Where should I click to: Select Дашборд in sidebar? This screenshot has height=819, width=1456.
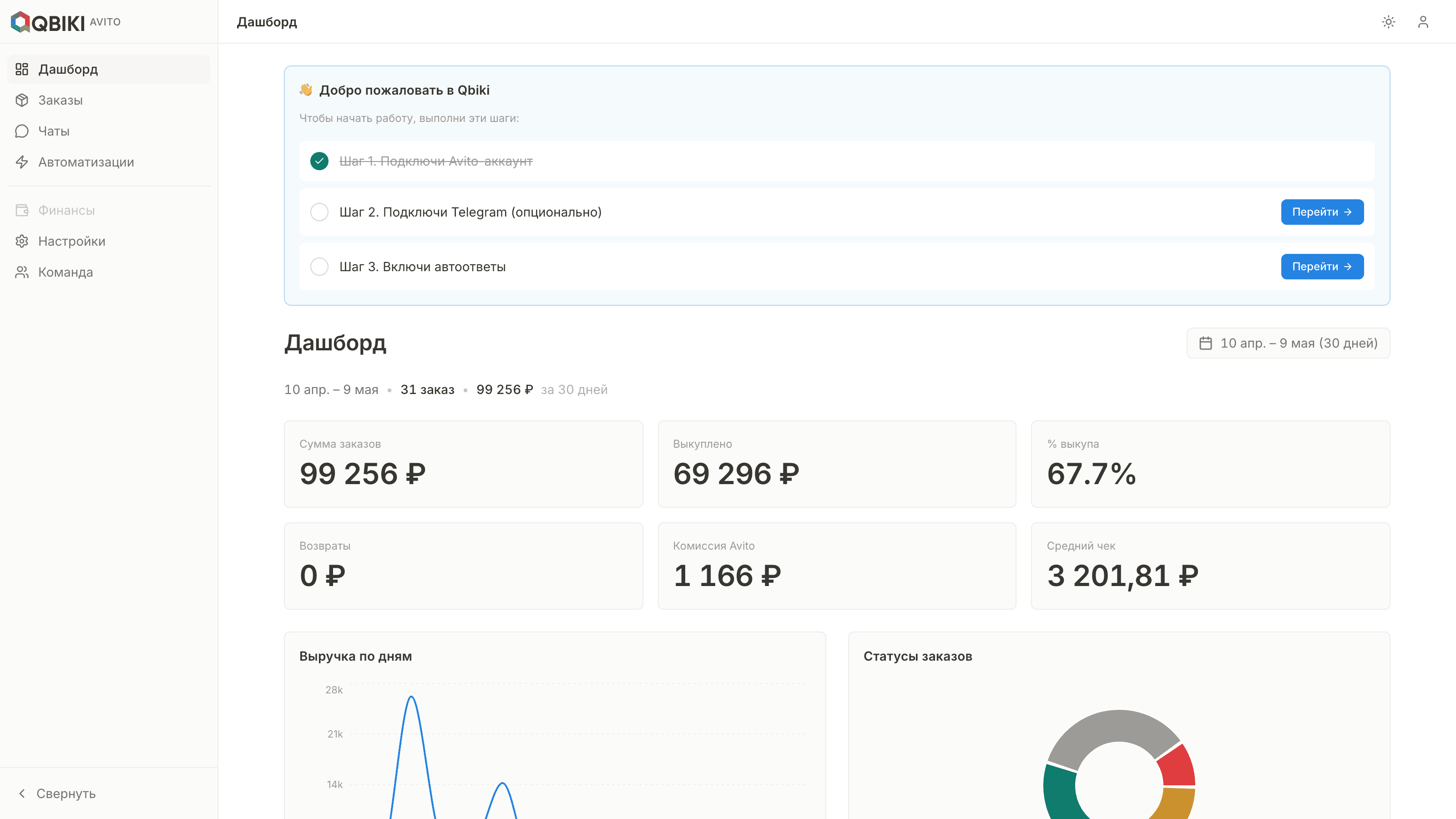(x=109, y=69)
